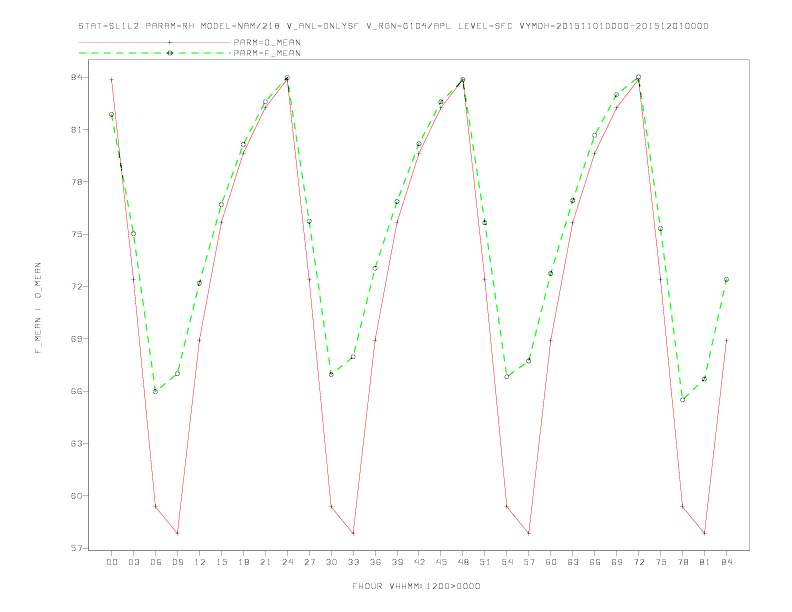Click the x-axis forecast hour label 18
Image resolution: width=792 pixels, height=612 pixels.
[x=243, y=562]
